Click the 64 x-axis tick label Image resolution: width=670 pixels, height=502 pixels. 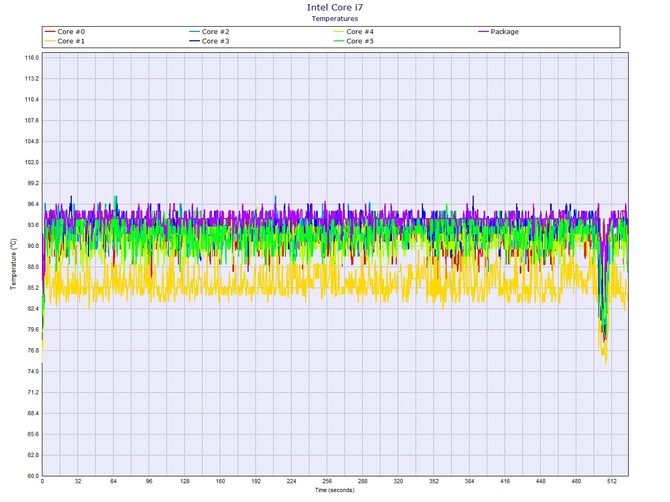pos(114,481)
